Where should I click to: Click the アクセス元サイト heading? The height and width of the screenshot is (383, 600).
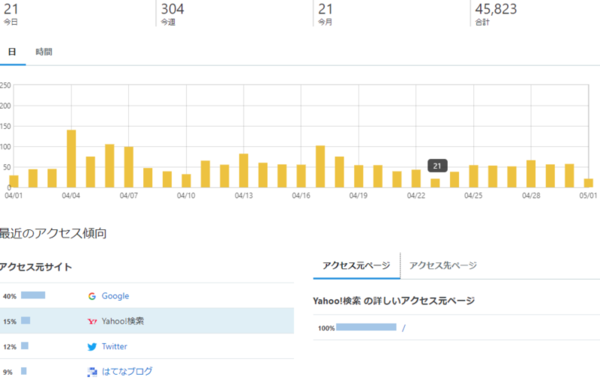(36, 267)
